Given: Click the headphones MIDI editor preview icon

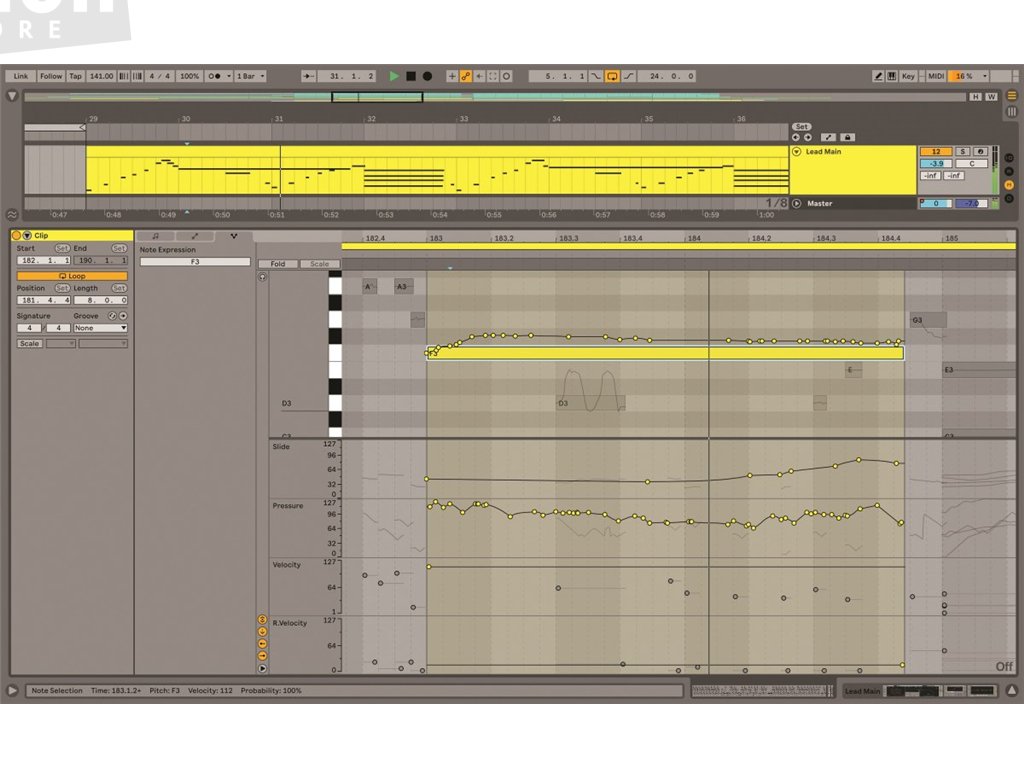Looking at the screenshot, I should [263, 276].
